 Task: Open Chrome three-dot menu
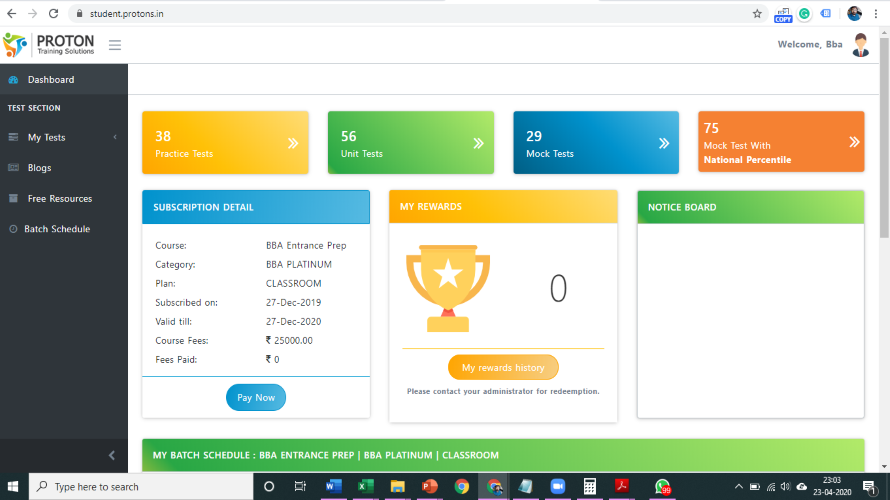pos(876,14)
